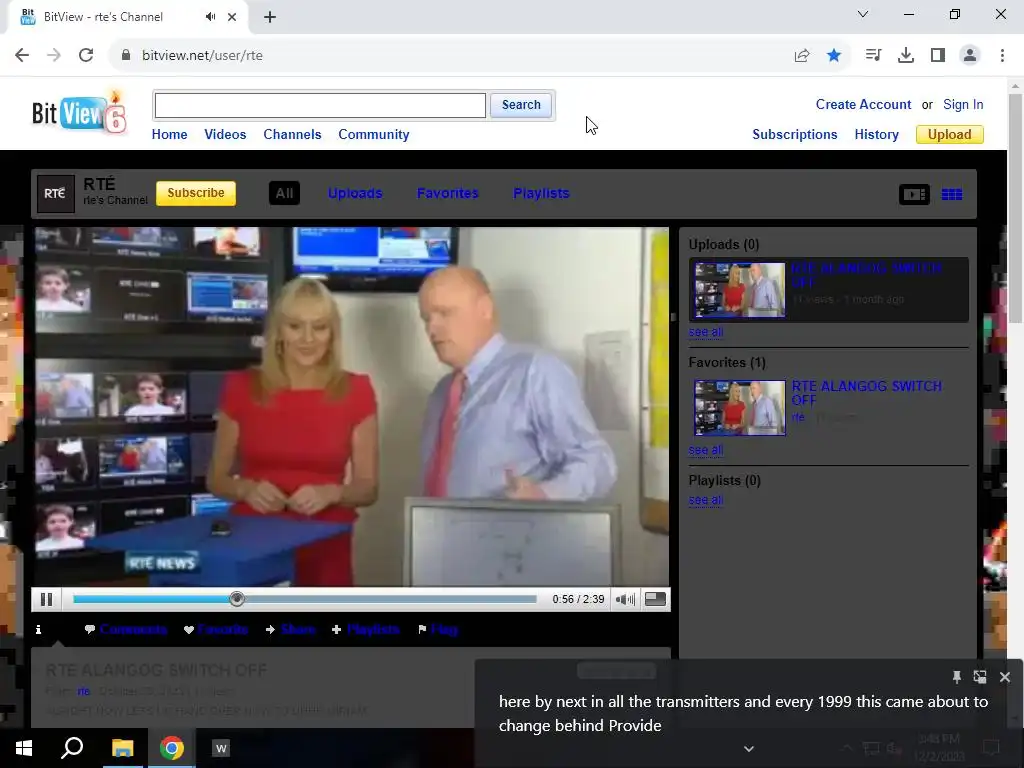1024x768 pixels.
Task: Click the BitView logo
Action: point(78,112)
